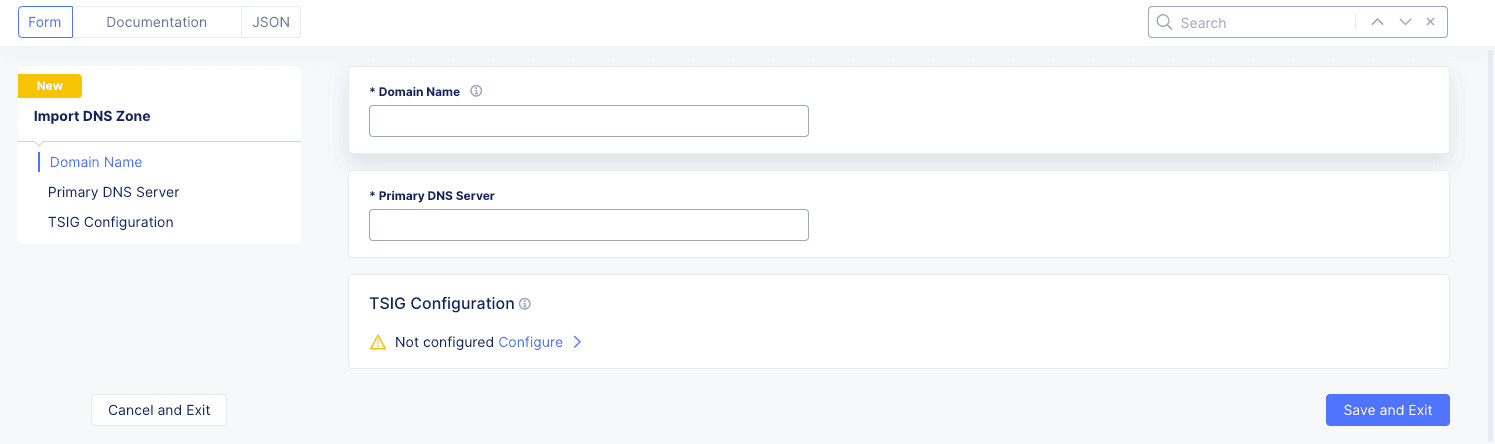This screenshot has height=444, width=1495.
Task: Switch to JSON view tab
Action: coord(271,22)
